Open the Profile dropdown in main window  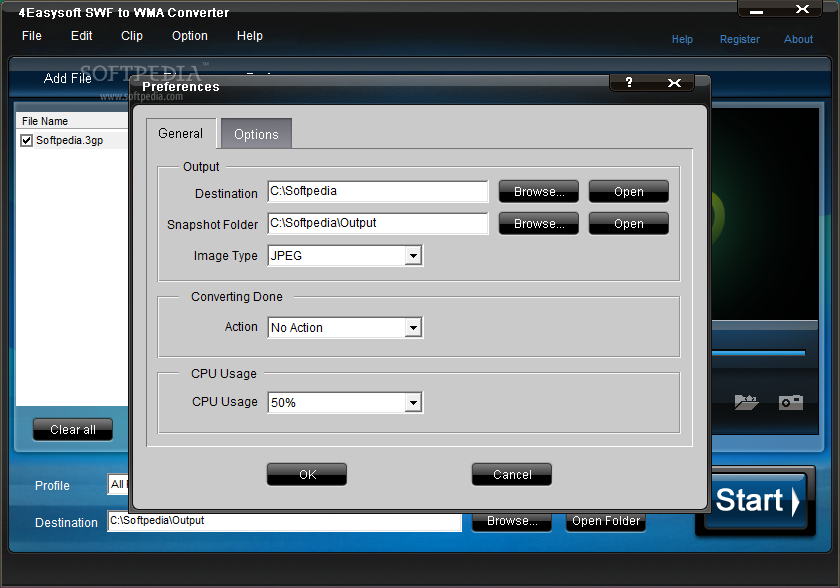pos(118,485)
